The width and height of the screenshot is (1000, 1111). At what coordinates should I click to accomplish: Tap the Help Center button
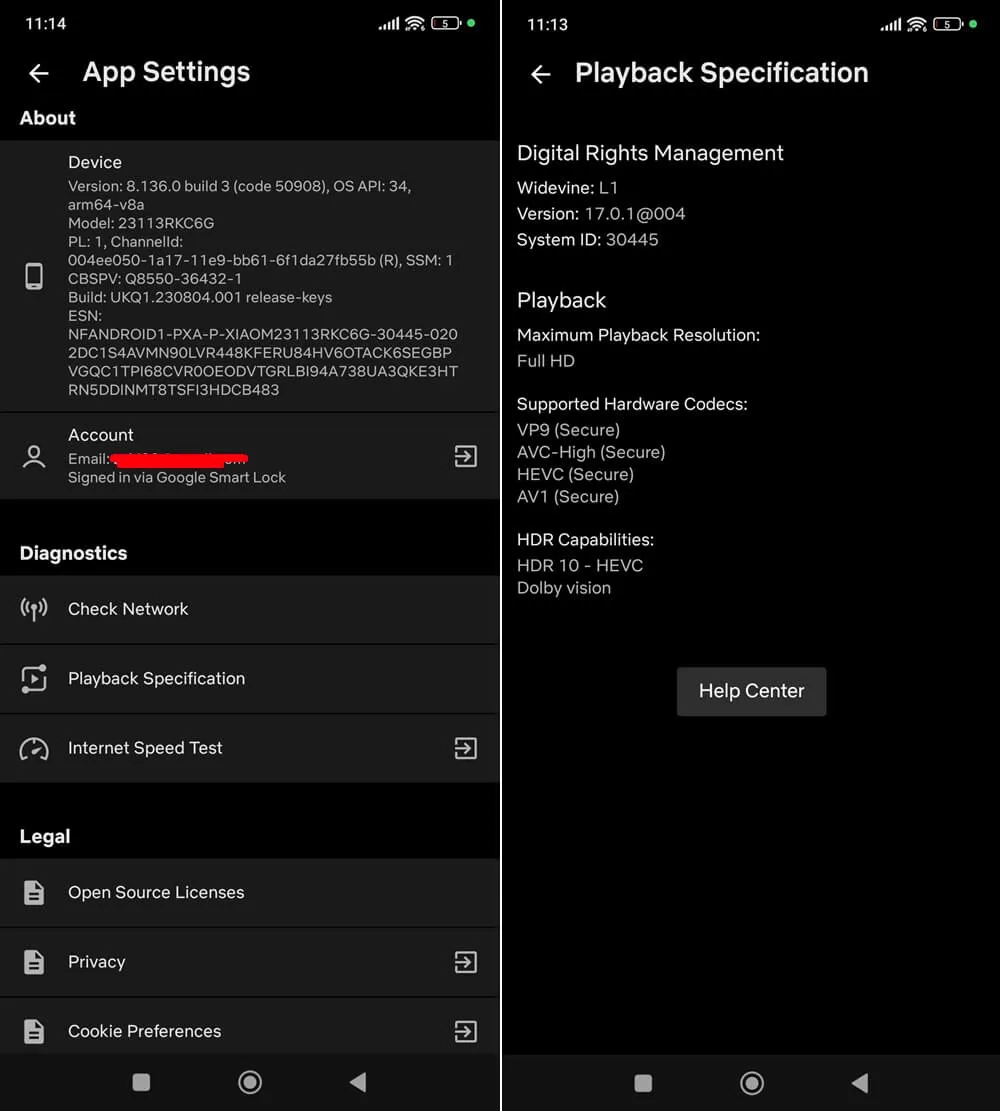751,691
